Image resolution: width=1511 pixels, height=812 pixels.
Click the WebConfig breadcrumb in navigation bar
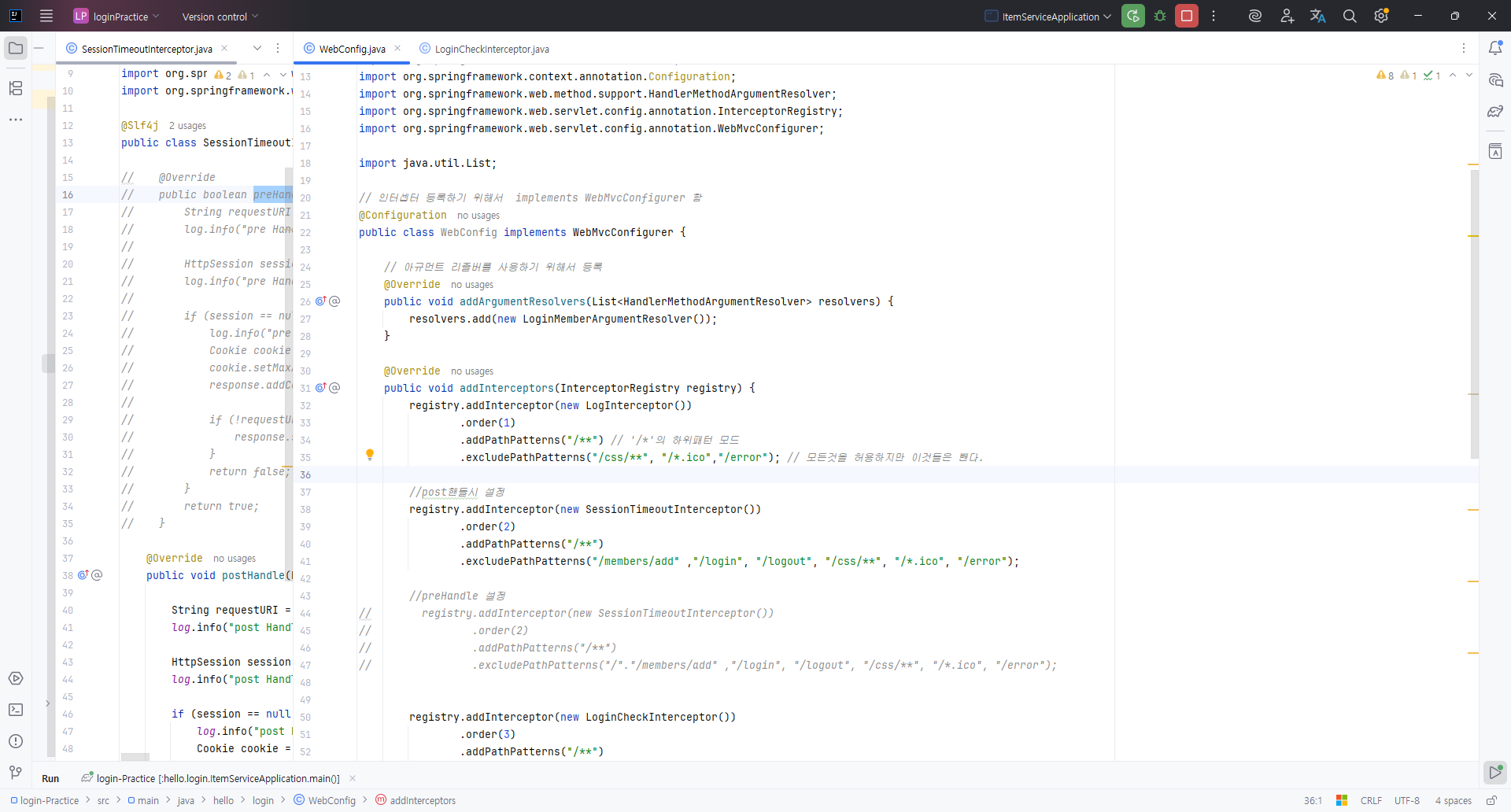tap(331, 800)
